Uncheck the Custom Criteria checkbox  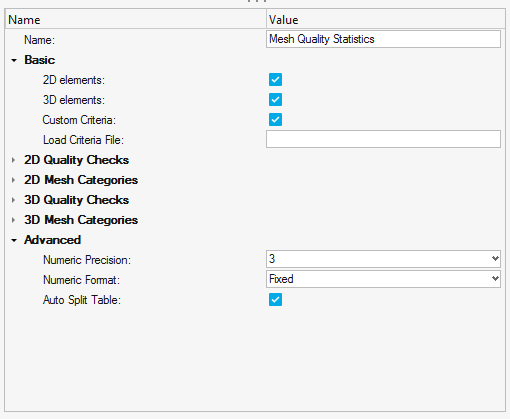(275, 120)
